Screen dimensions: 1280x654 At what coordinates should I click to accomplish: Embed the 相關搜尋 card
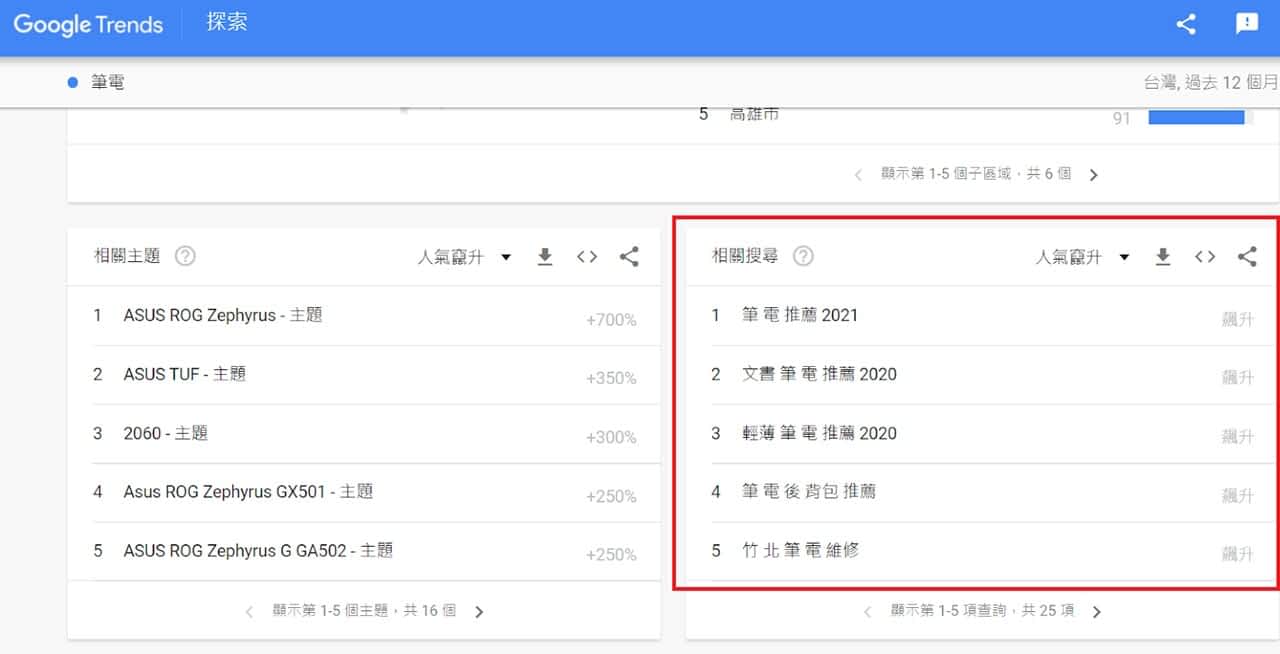coord(1205,257)
